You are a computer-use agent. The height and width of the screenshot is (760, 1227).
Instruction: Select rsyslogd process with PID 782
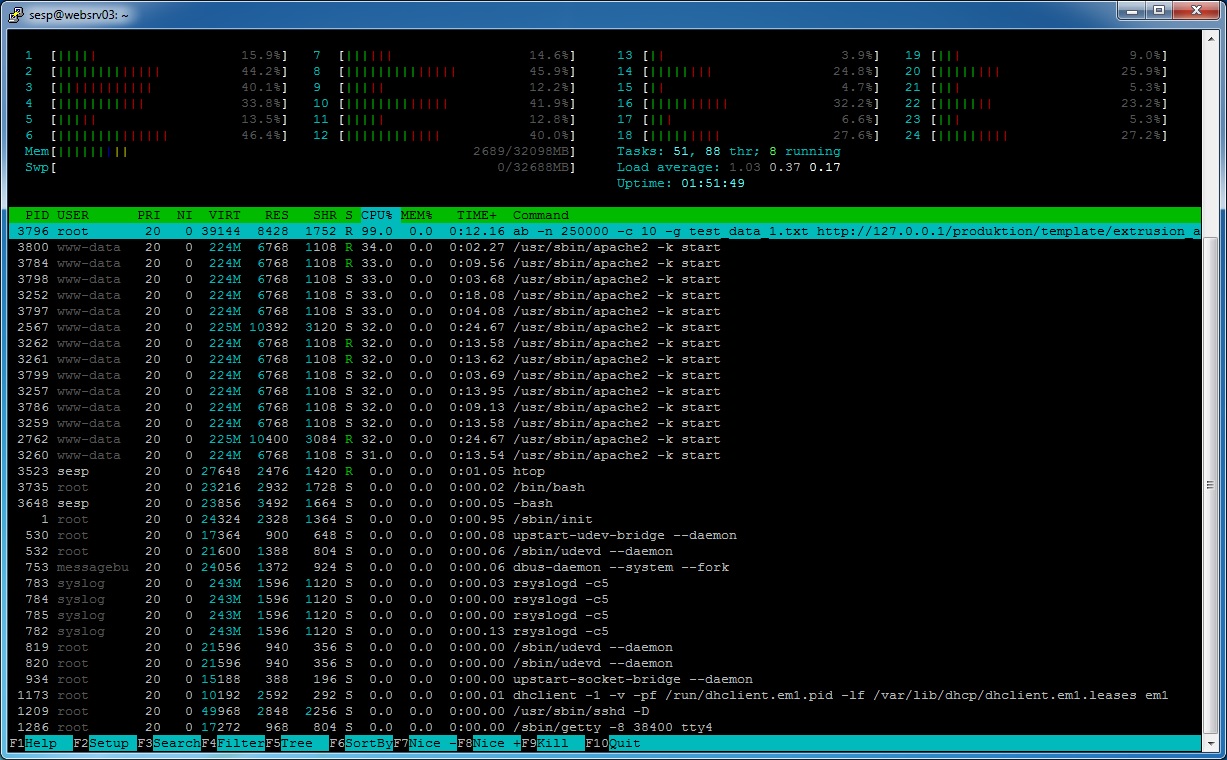(604, 631)
